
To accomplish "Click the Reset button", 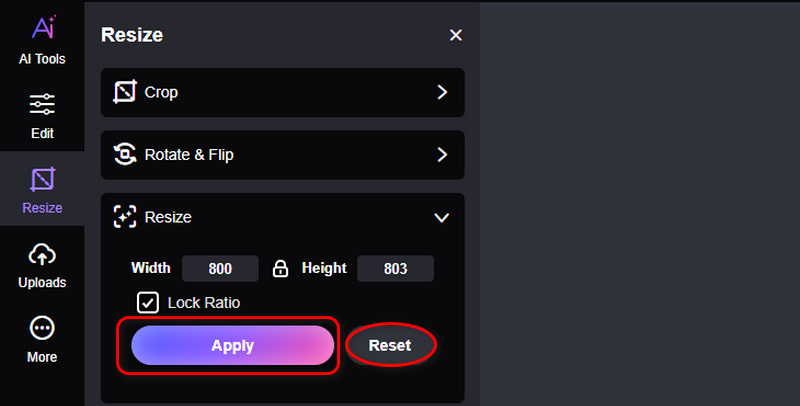I will [390, 345].
